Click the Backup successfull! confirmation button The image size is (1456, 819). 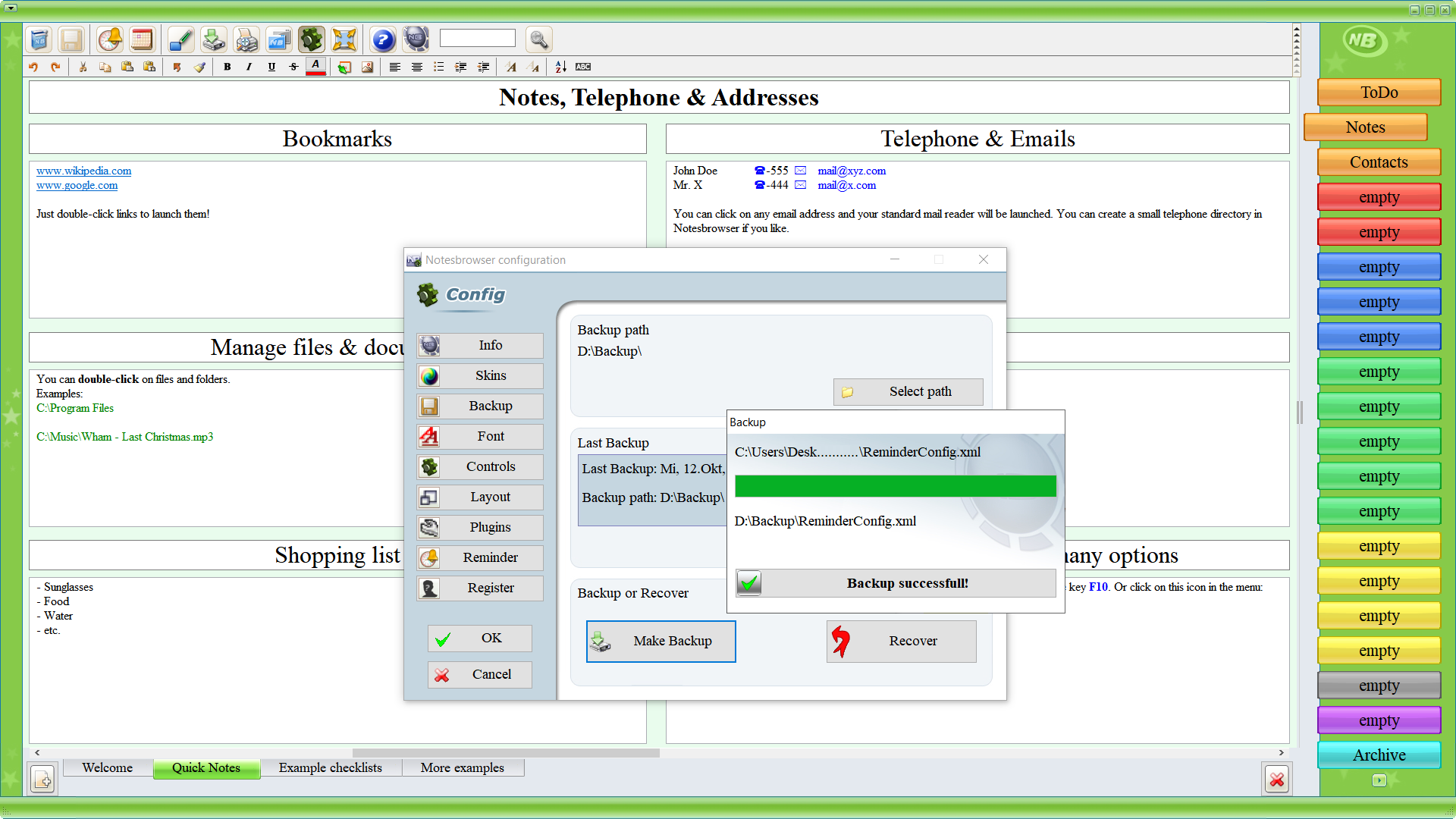point(896,583)
